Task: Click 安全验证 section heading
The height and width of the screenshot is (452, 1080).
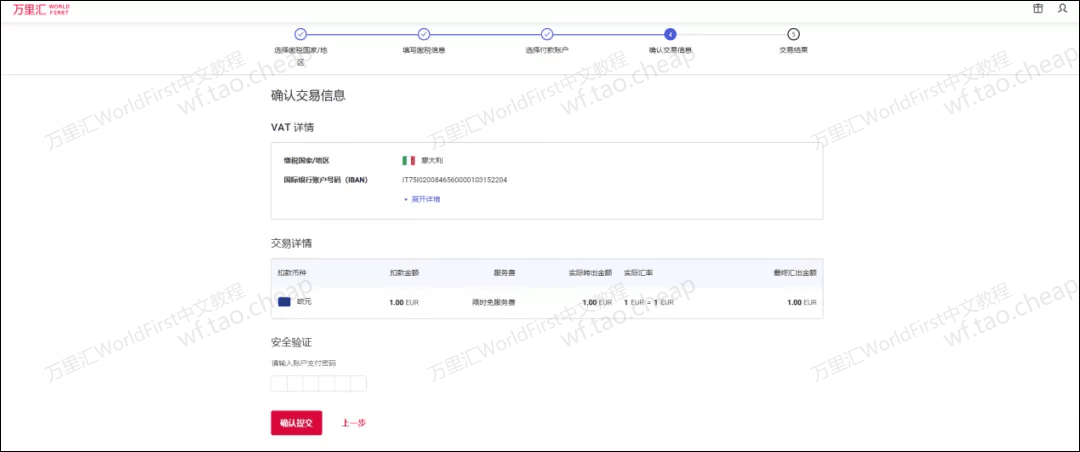Action: tap(292, 342)
